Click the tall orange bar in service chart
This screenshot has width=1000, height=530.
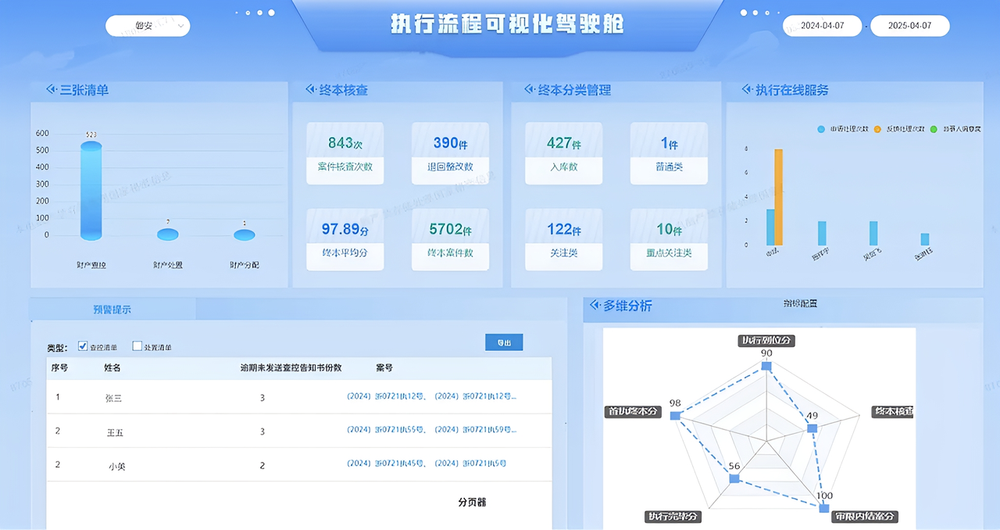click(779, 197)
